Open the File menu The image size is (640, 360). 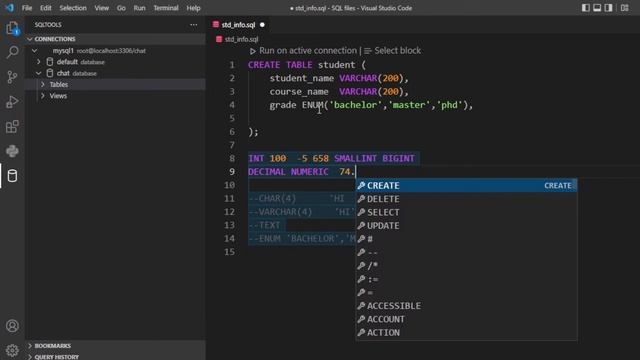tap(27, 8)
